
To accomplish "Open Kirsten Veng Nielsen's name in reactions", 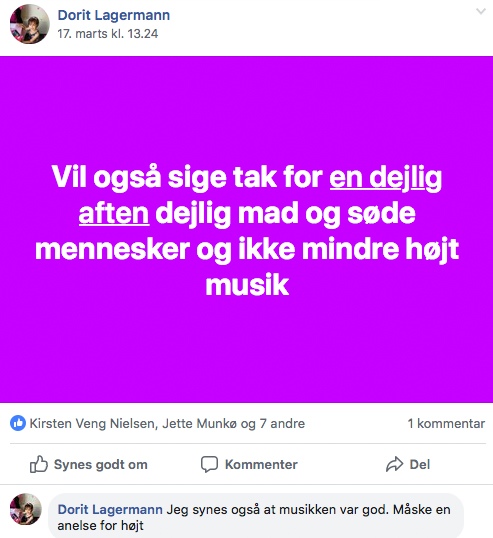I will coord(92,423).
